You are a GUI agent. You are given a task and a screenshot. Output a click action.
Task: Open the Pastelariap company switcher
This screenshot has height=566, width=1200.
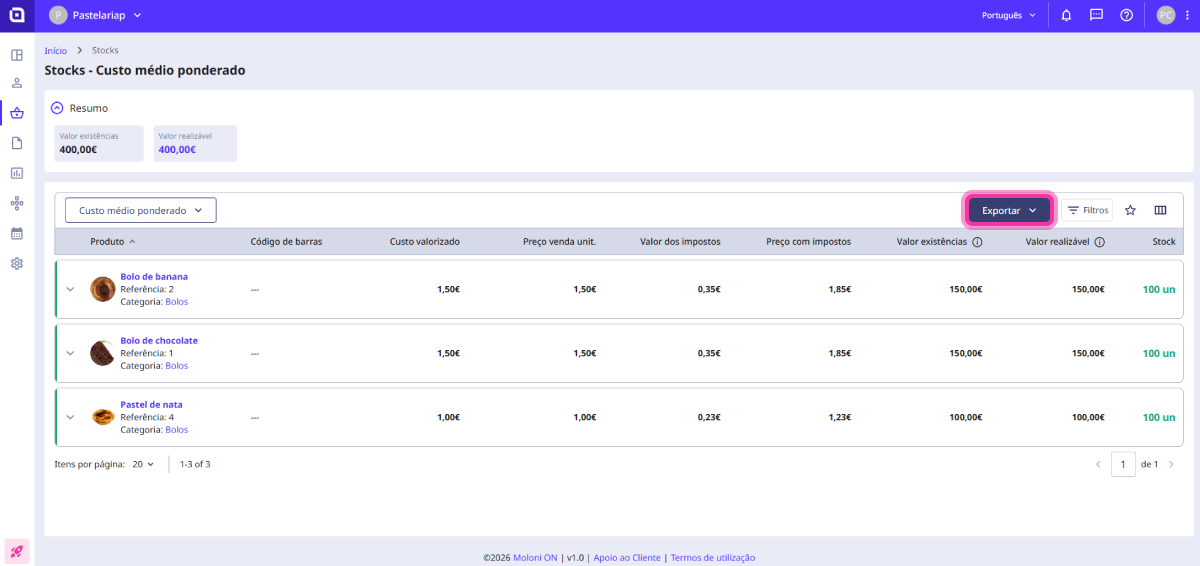click(x=96, y=15)
